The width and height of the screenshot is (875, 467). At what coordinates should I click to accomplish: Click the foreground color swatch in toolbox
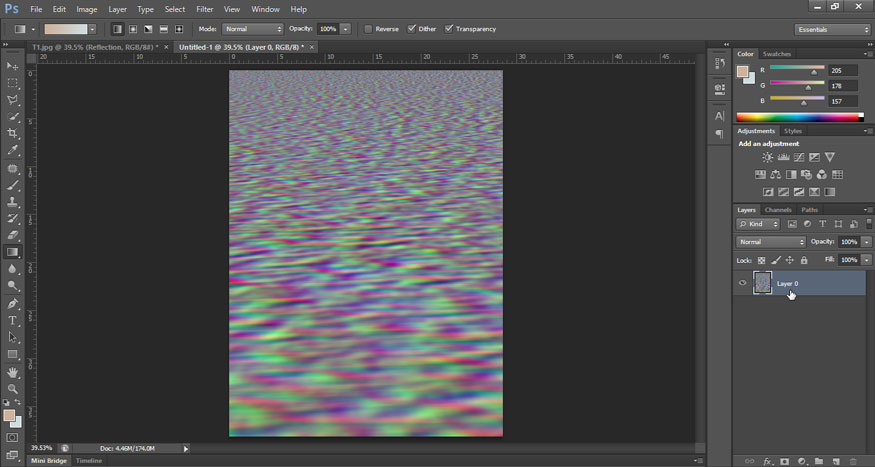click(x=10, y=414)
